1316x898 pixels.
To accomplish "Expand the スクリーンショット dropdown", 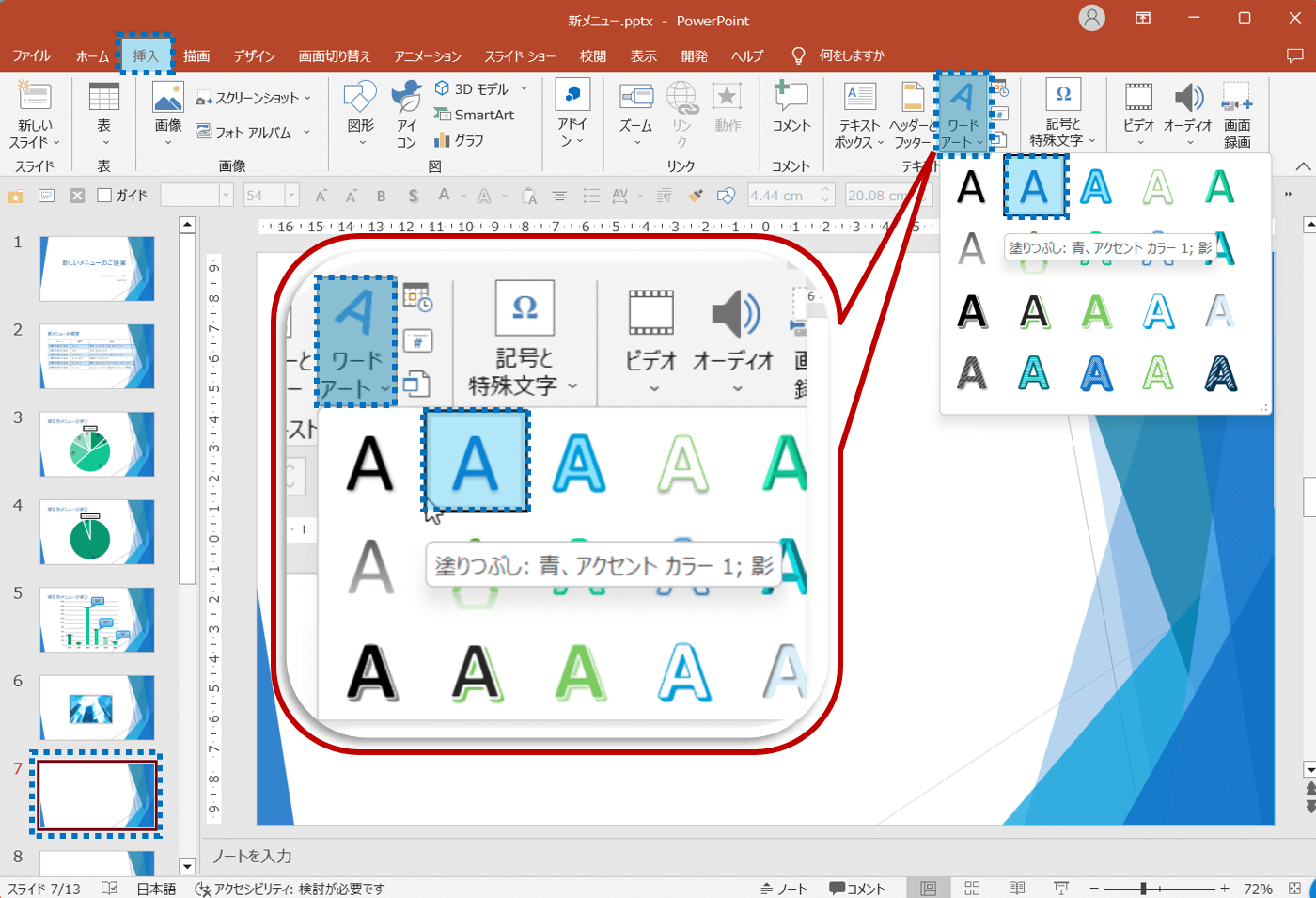I will click(307, 98).
